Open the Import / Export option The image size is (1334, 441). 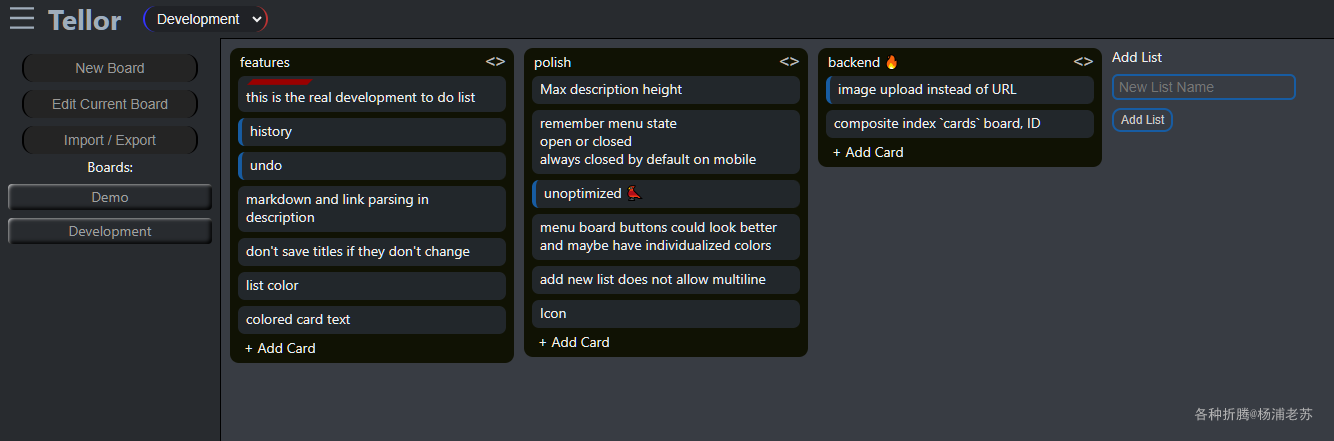click(x=110, y=140)
